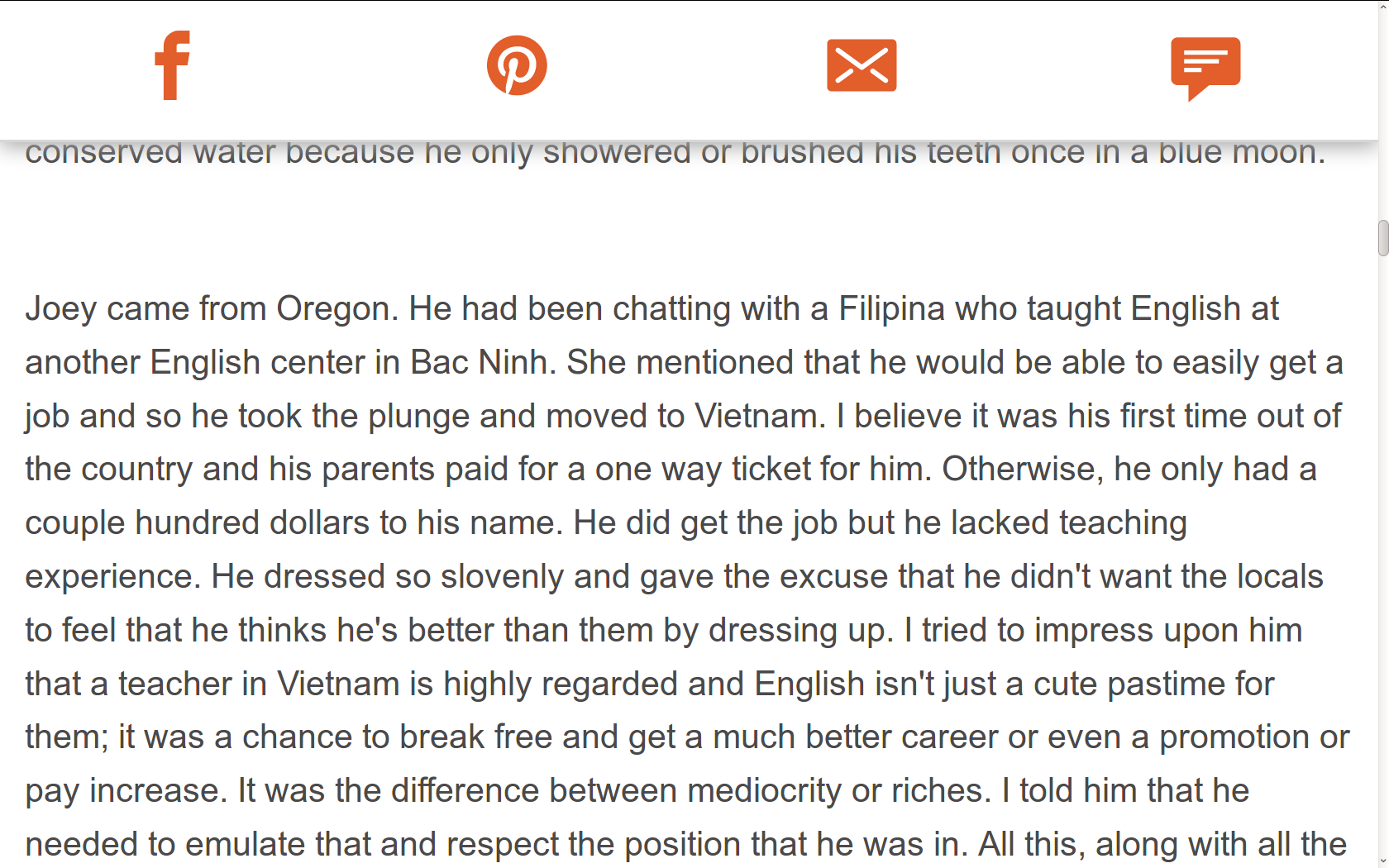1389x868 pixels.
Task: Click the scrollbar track below the thumb
Action: pos(1383,554)
